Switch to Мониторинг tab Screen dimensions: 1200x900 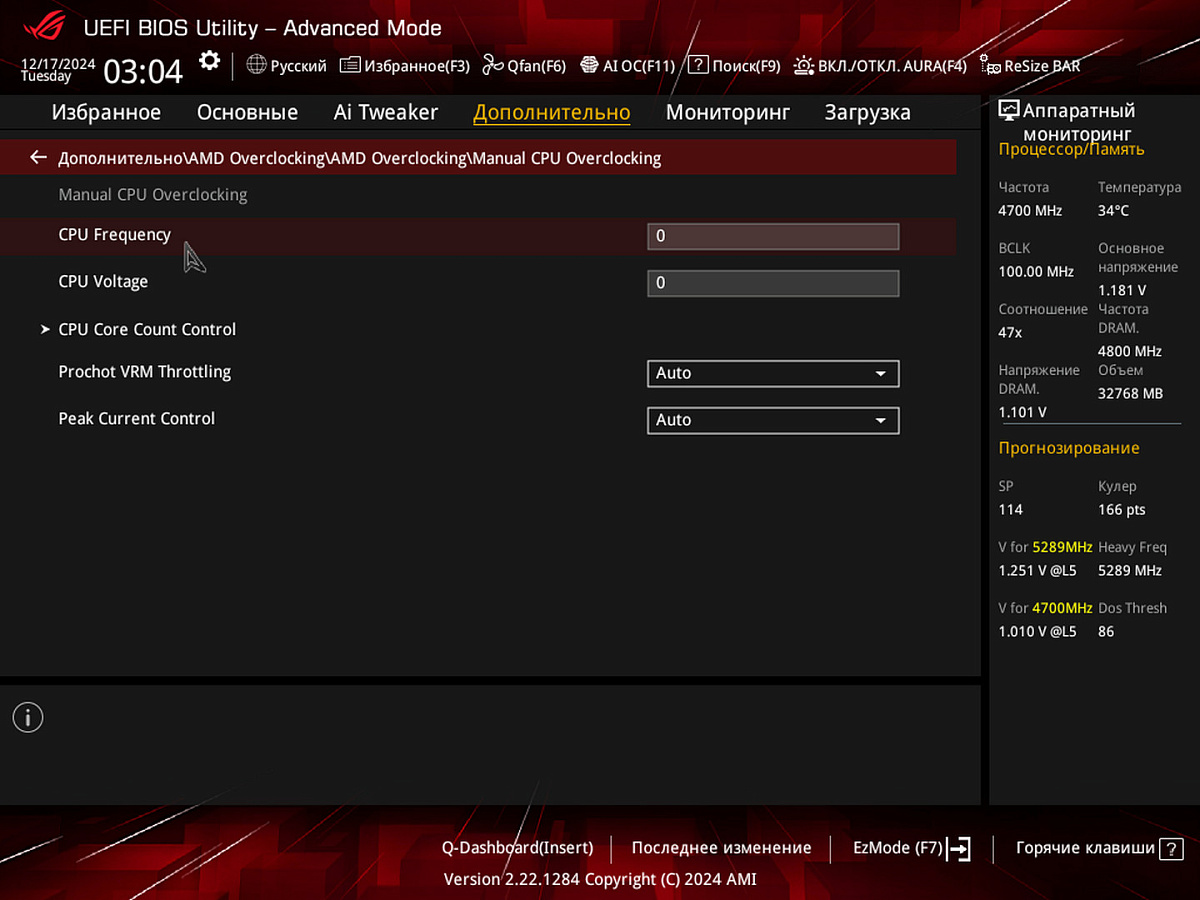tap(728, 112)
